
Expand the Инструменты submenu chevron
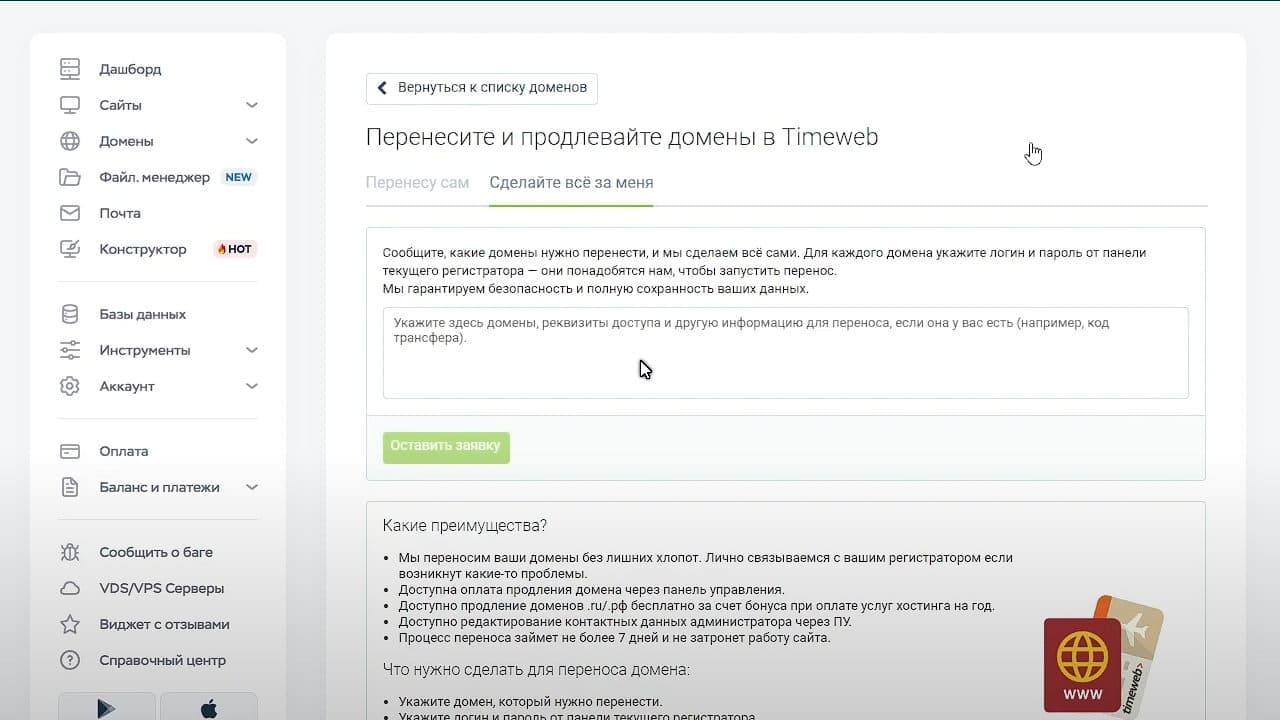pos(252,350)
